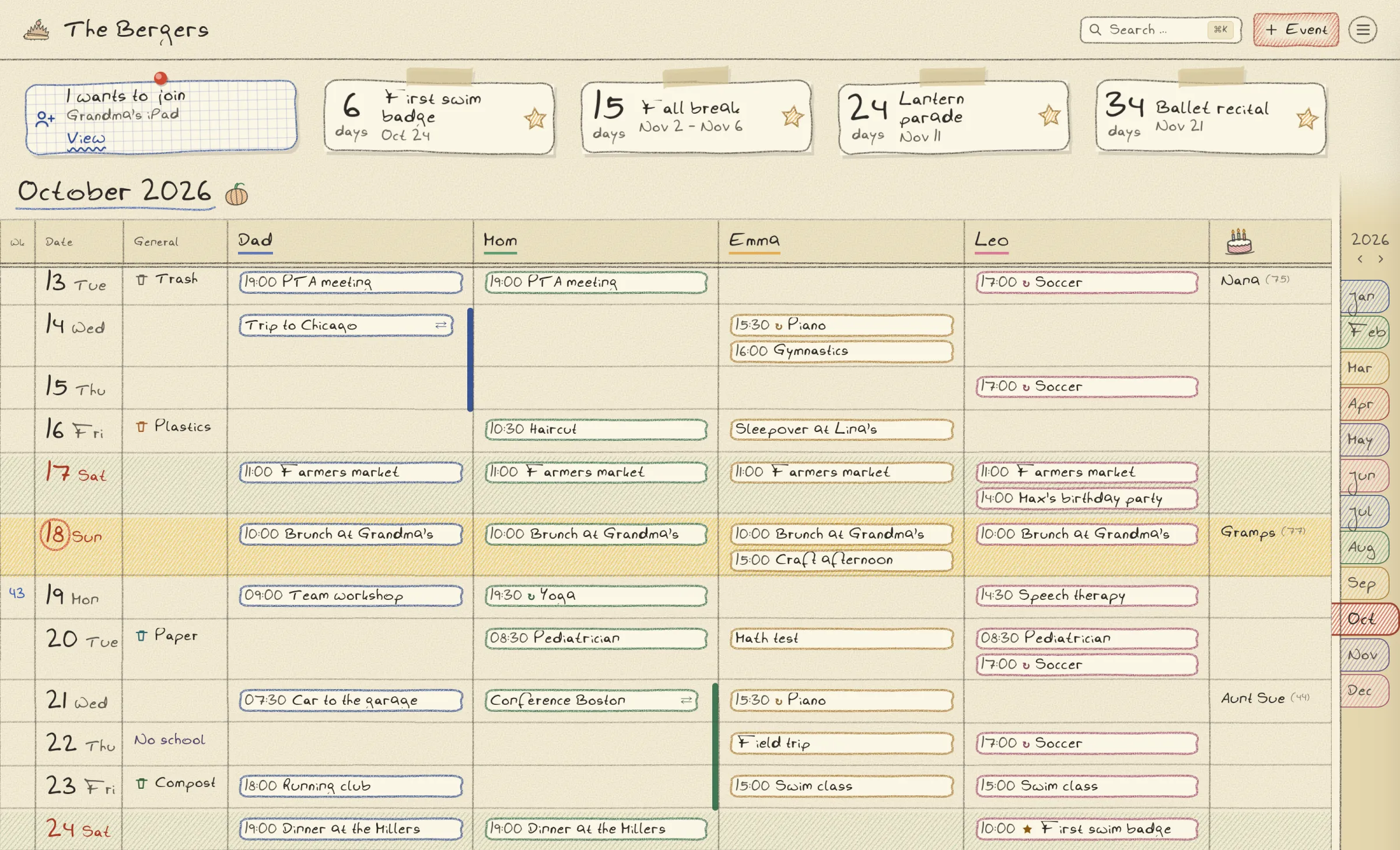Click multi-day arrows icon on Trip to Chicago
Image resolution: width=1400 pixels, height=850 pixels.
(x=441, y=325)
